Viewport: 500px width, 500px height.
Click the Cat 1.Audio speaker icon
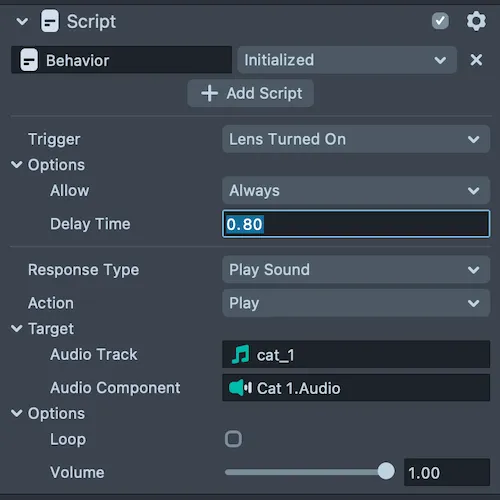tap(240, 388)
